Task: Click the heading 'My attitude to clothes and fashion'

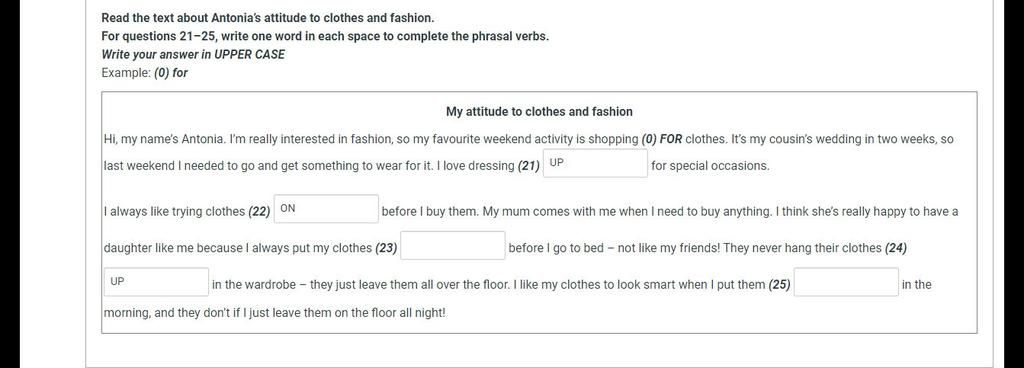Action: click(539, 112)
